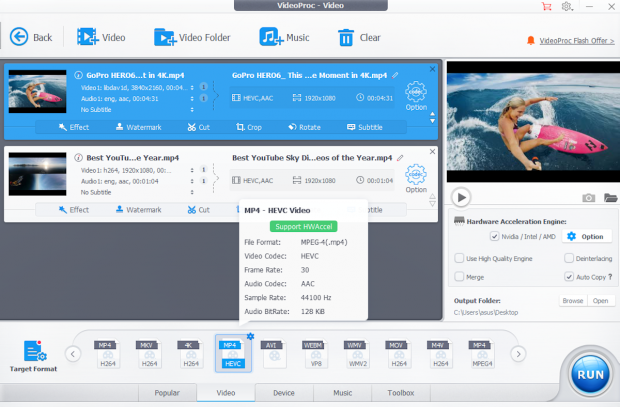Screen dimensions: 620x407
Task: Switch to Music tab
Action: (x=342, y=393)
